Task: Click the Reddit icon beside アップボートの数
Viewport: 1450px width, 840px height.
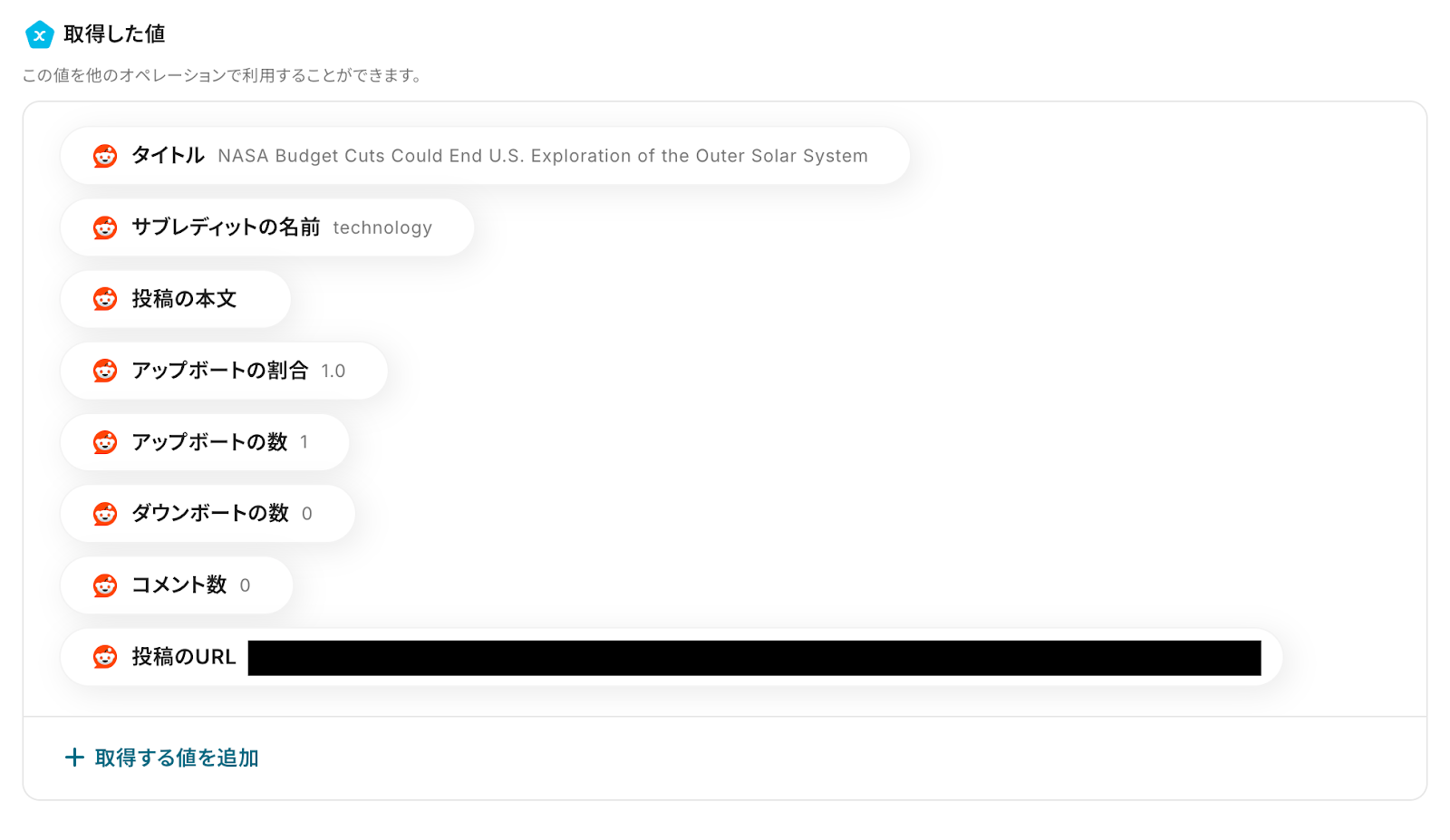Action: point(105,442)
